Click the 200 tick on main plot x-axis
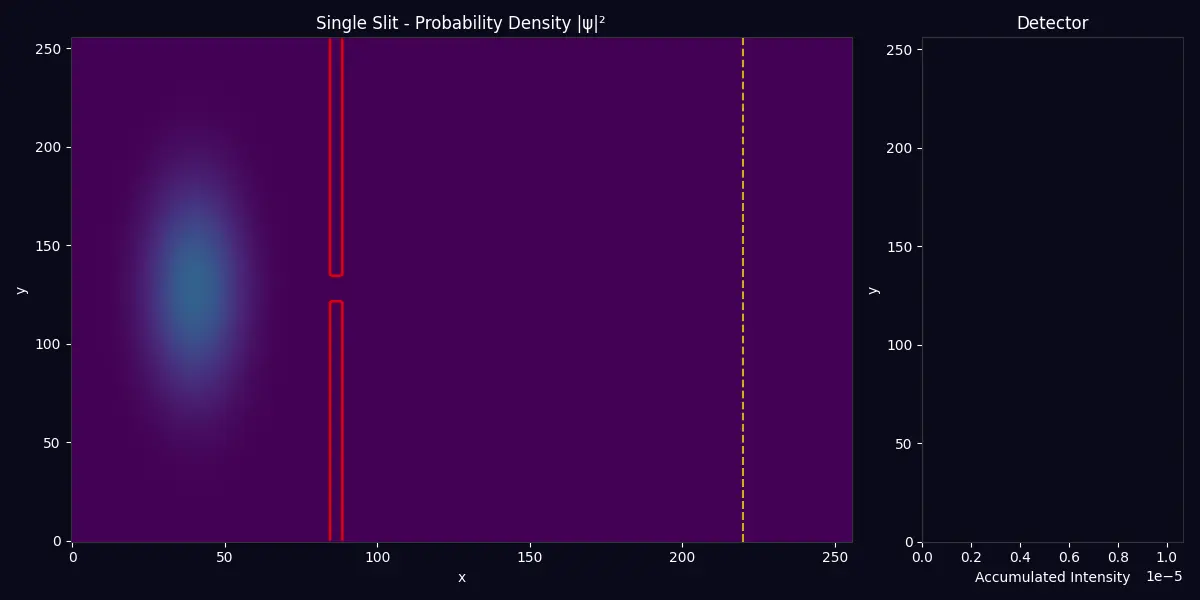This screenshot has height=600, width=1200. (x=682, y=555)
